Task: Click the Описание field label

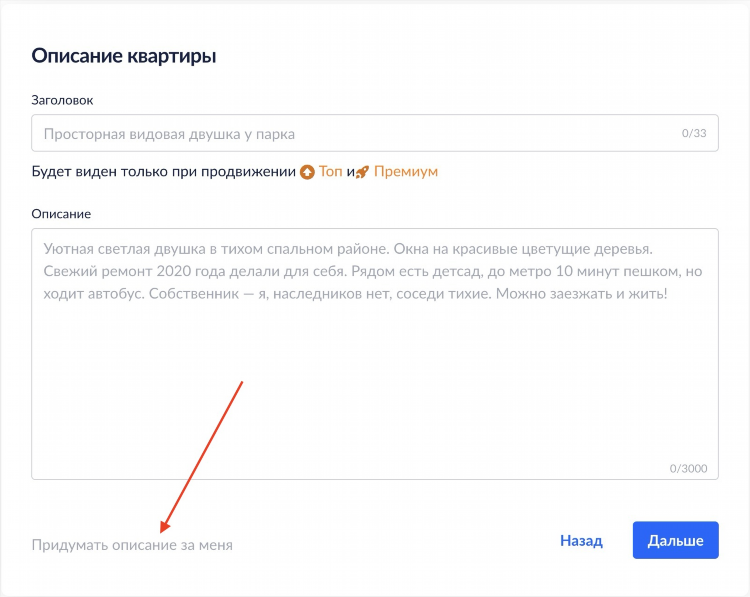Action: coord(61,213)
